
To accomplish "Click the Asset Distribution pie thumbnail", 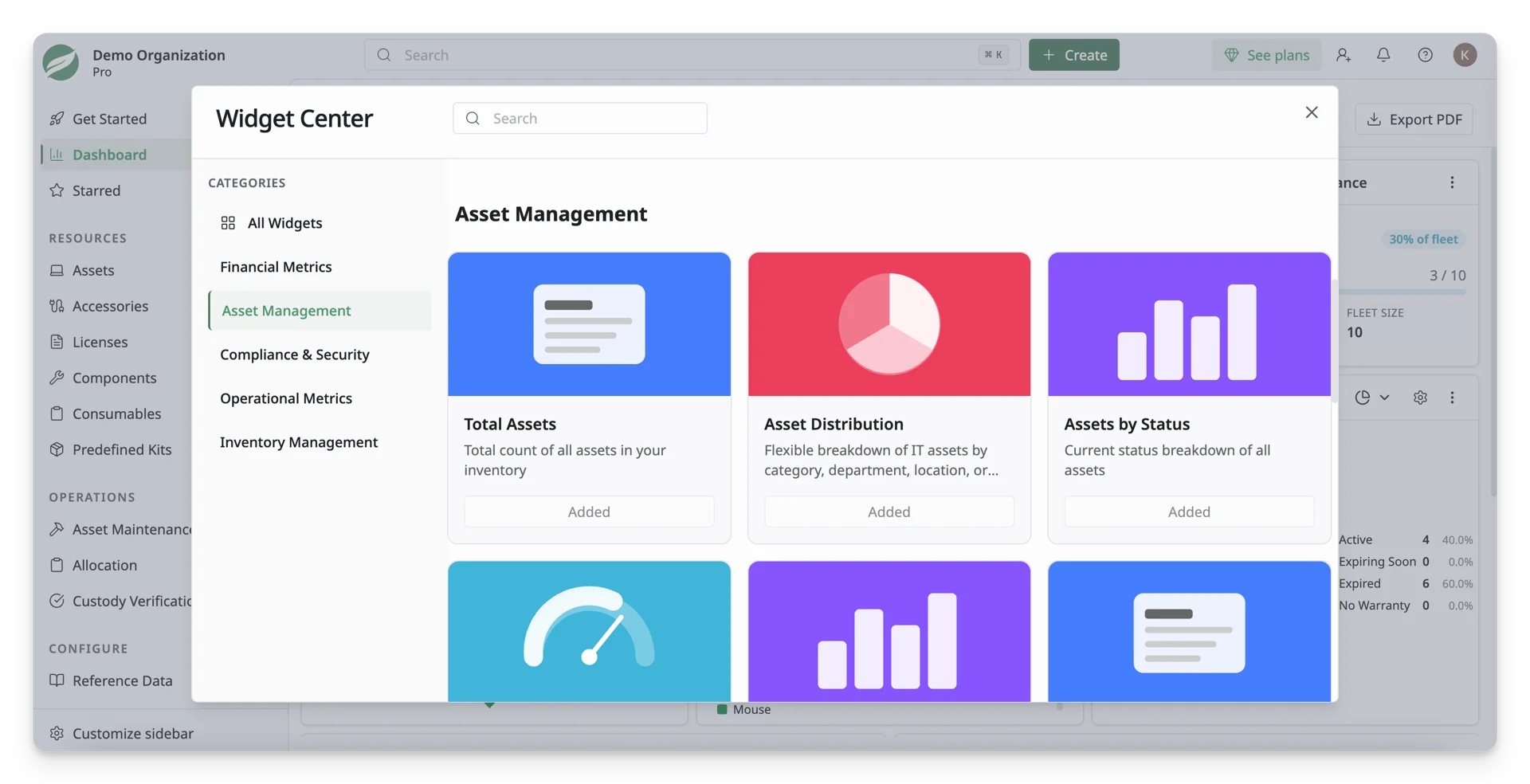I will [889, 324].
